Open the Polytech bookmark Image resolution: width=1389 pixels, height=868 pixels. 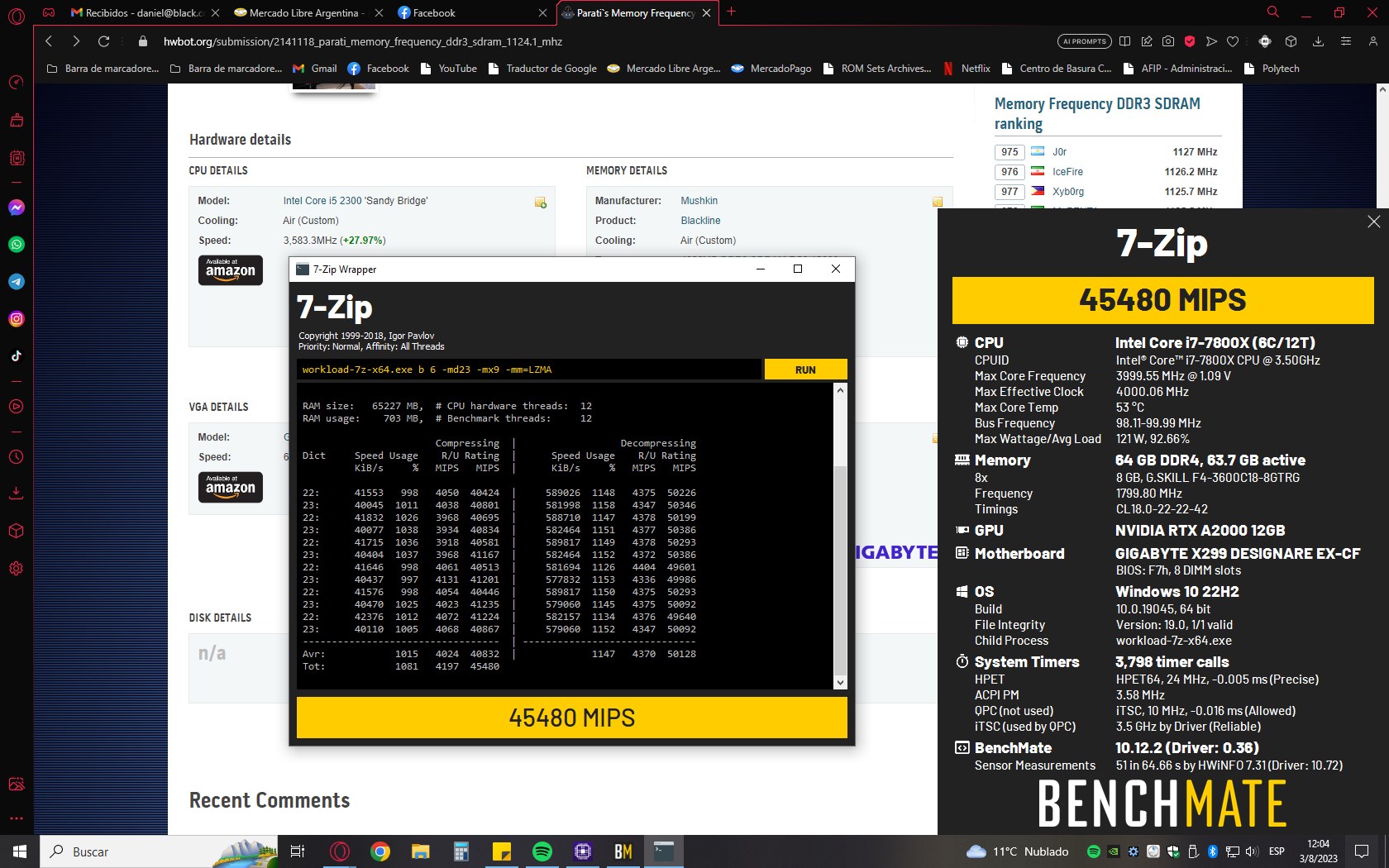click(x=1272, y=69)
